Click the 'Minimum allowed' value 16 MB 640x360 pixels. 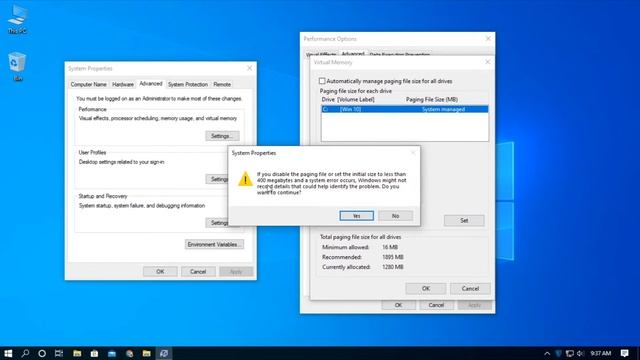point(390,247)
